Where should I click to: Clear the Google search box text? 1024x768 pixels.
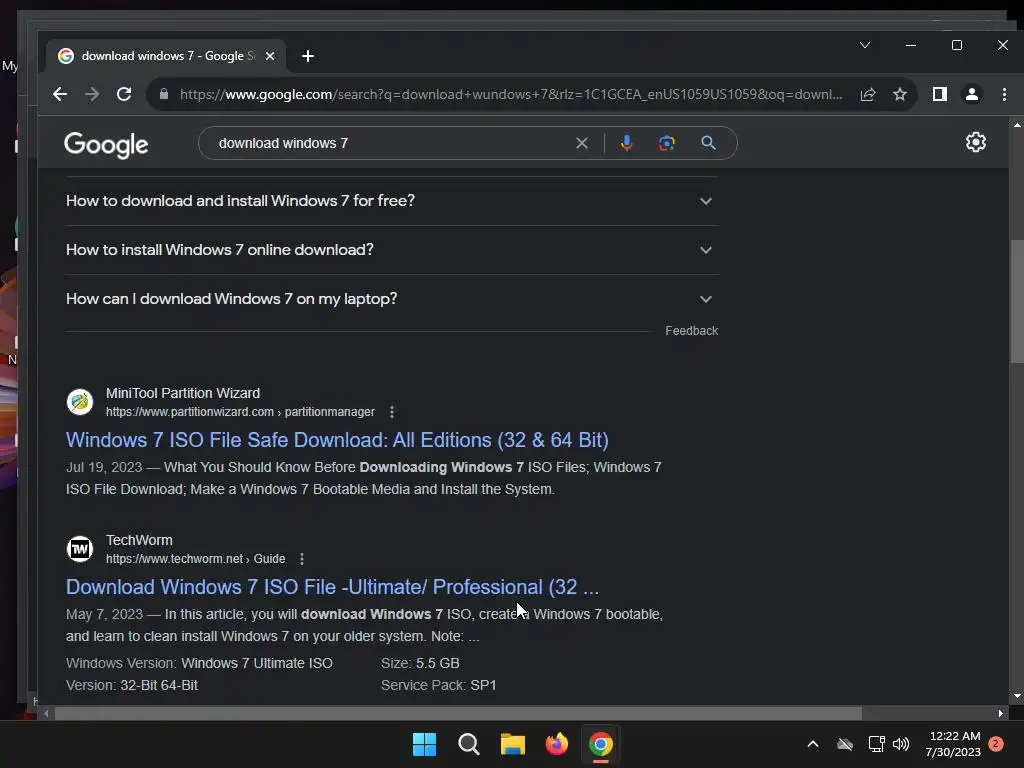[582, 143]
